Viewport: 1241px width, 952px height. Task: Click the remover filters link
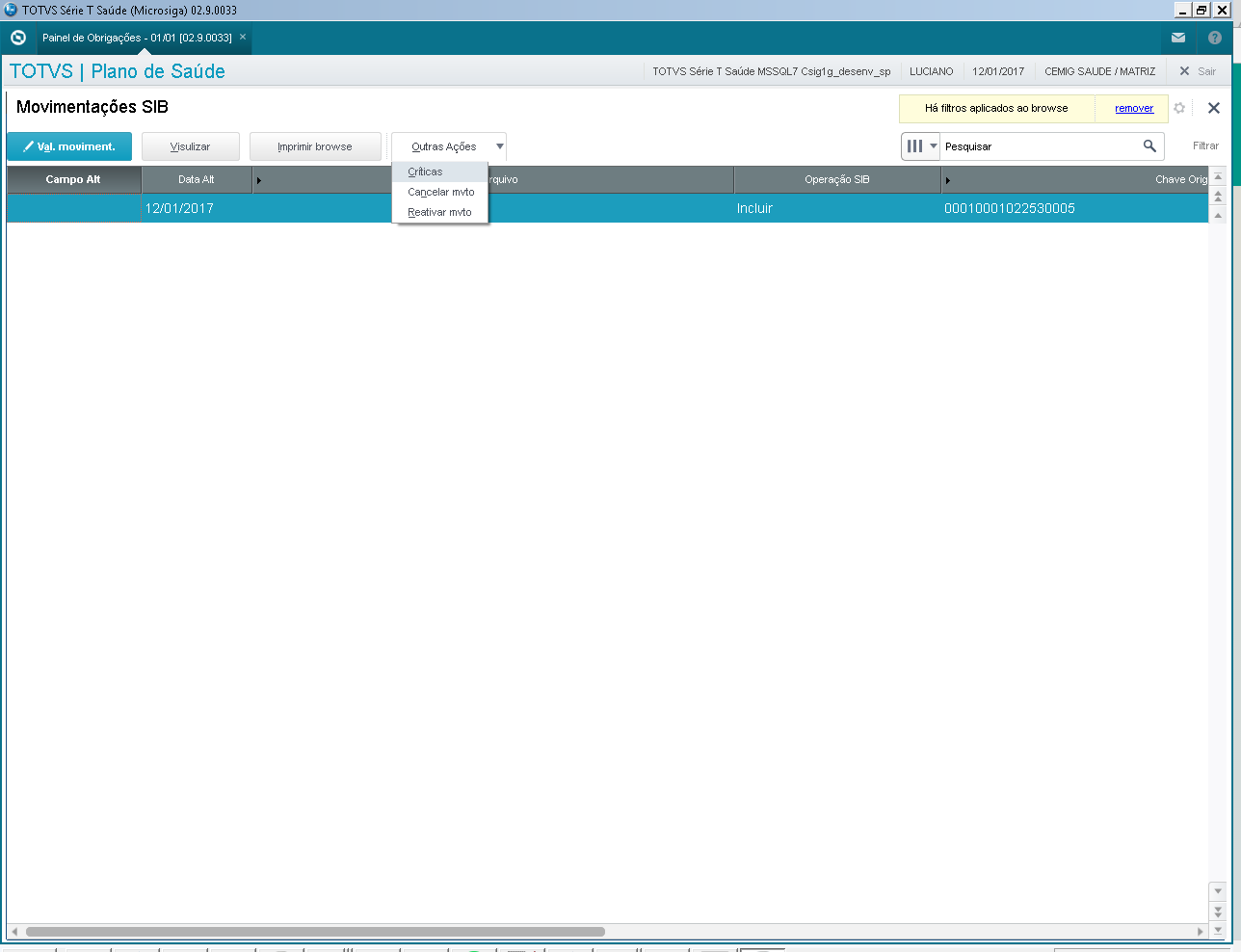coord(1134,108)
